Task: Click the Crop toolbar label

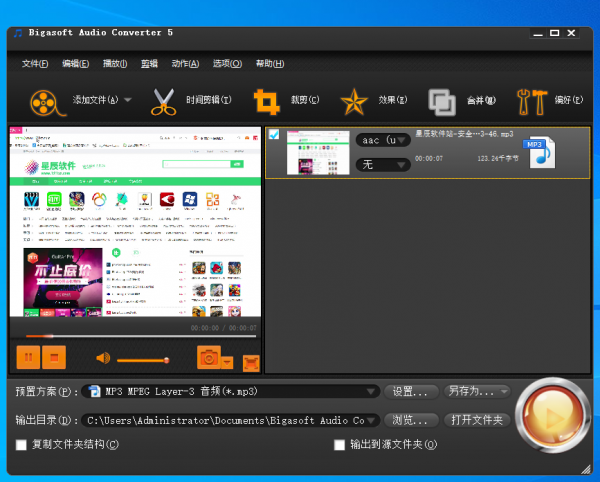Action: (x=305, y=100)
